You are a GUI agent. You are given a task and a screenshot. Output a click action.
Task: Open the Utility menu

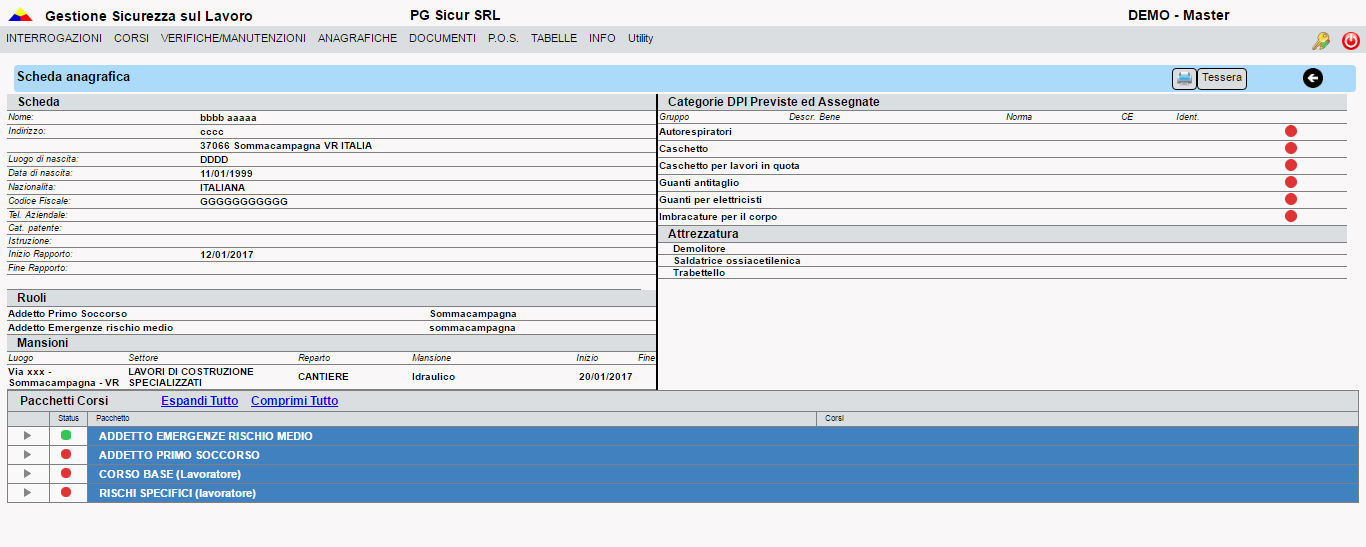(641, 38)
